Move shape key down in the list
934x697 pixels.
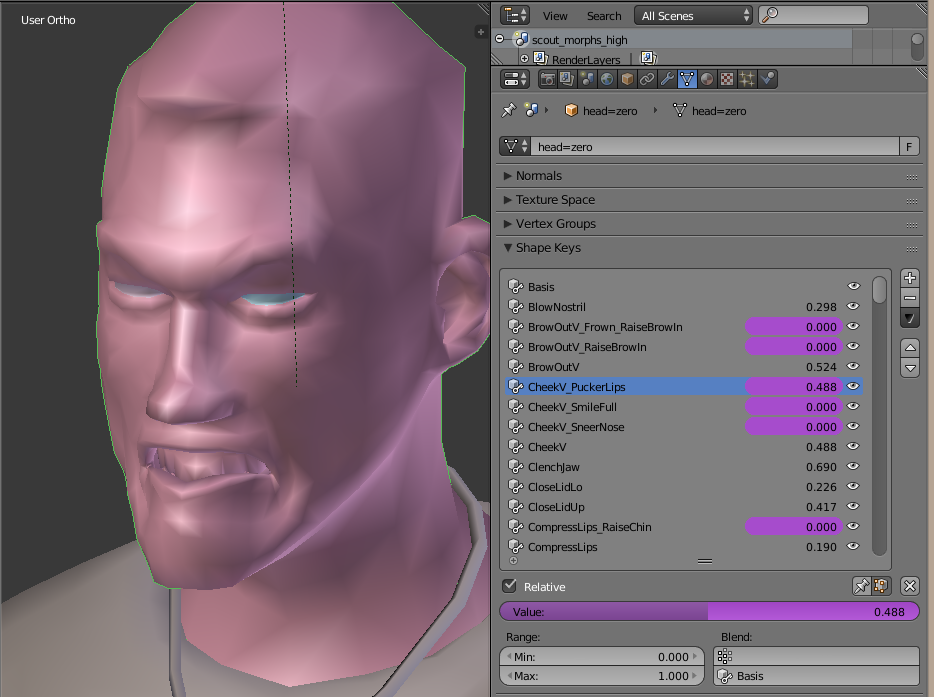(x=910, y=368)
